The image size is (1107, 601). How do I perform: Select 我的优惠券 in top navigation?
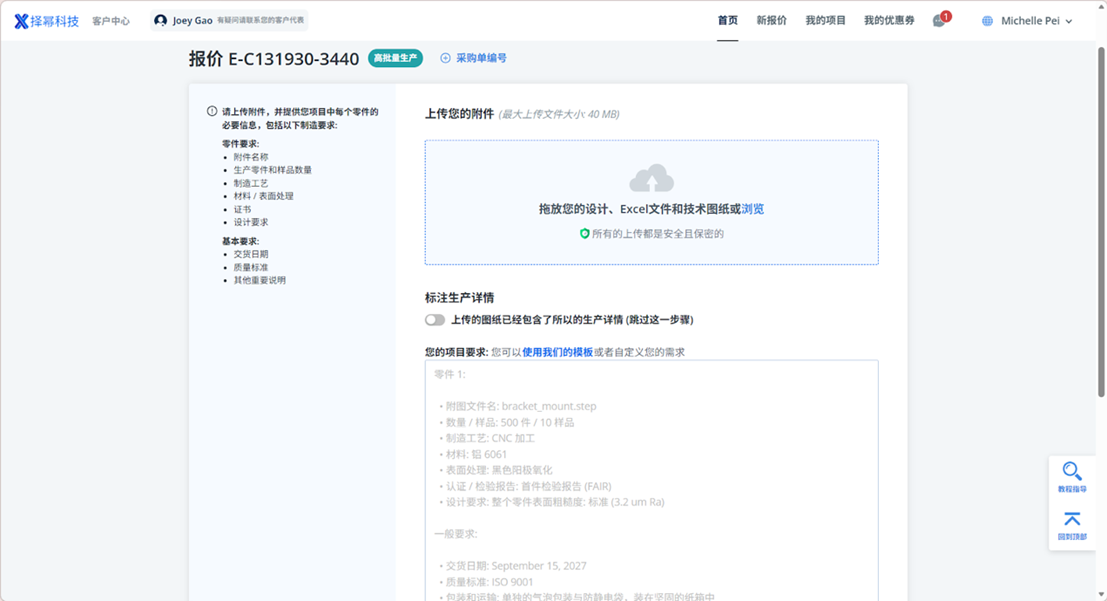889,21
